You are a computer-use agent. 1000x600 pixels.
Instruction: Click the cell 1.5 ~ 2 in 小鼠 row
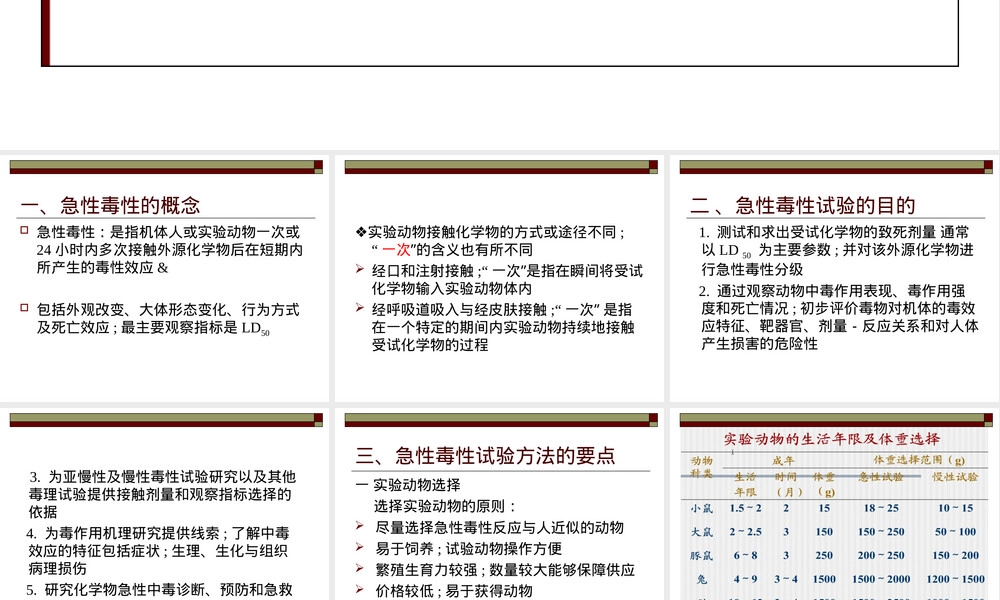pos(746,508)
